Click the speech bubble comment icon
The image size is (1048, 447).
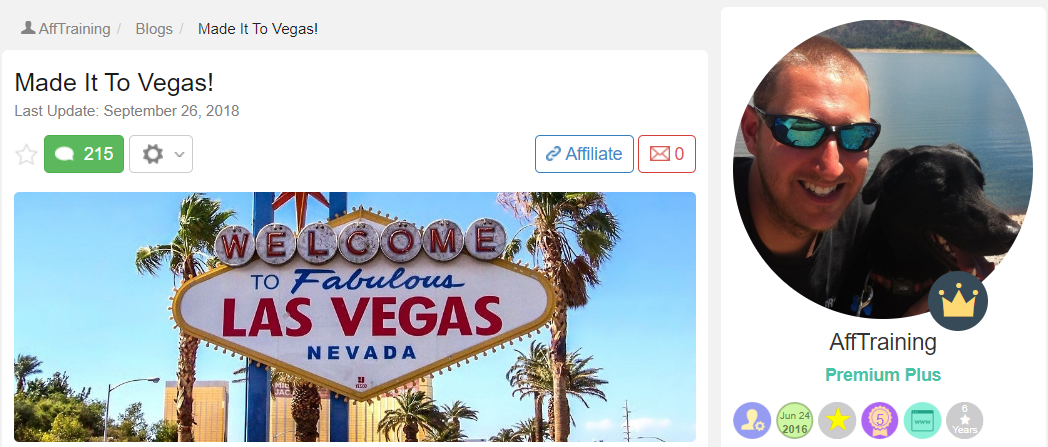(64, 154)
